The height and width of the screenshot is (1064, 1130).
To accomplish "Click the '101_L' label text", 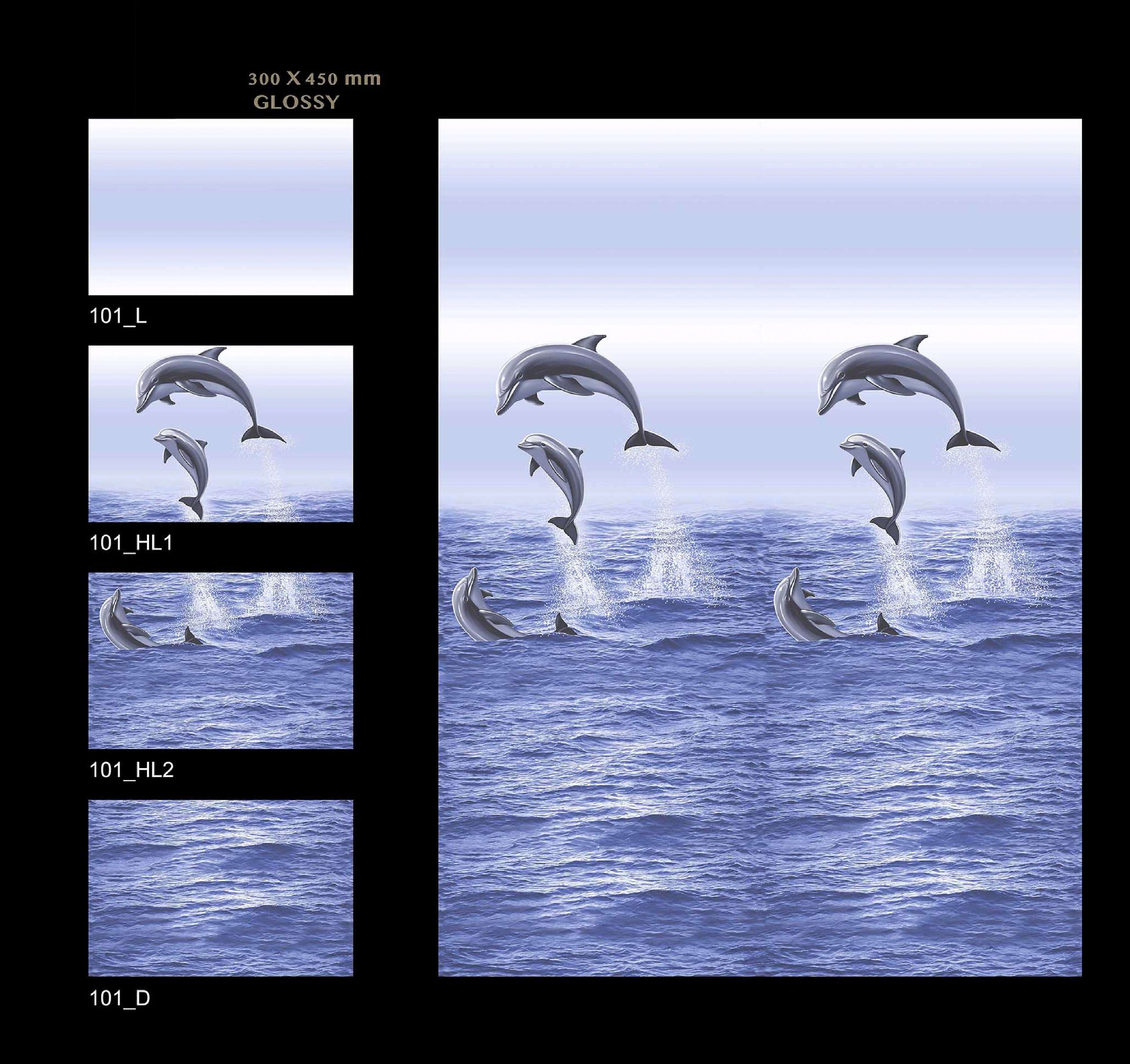I will [118, 317].
